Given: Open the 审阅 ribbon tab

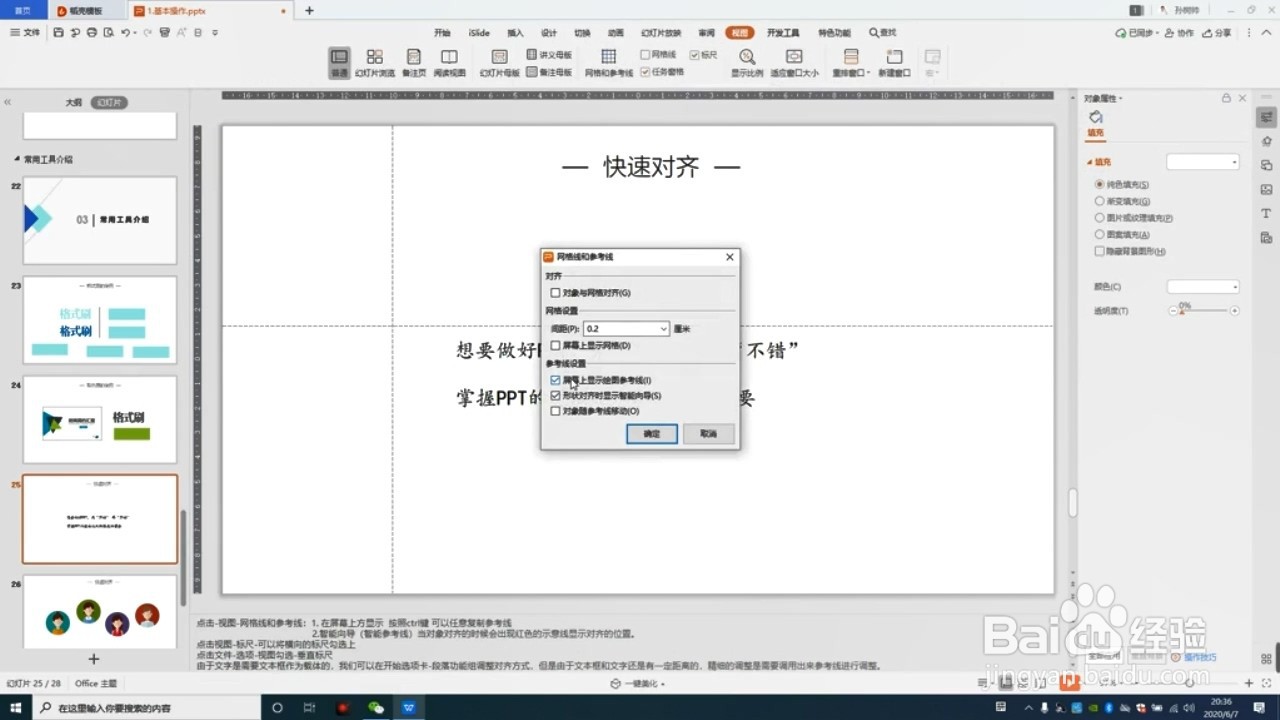Looking at the screenshot, I should [707, 33].
